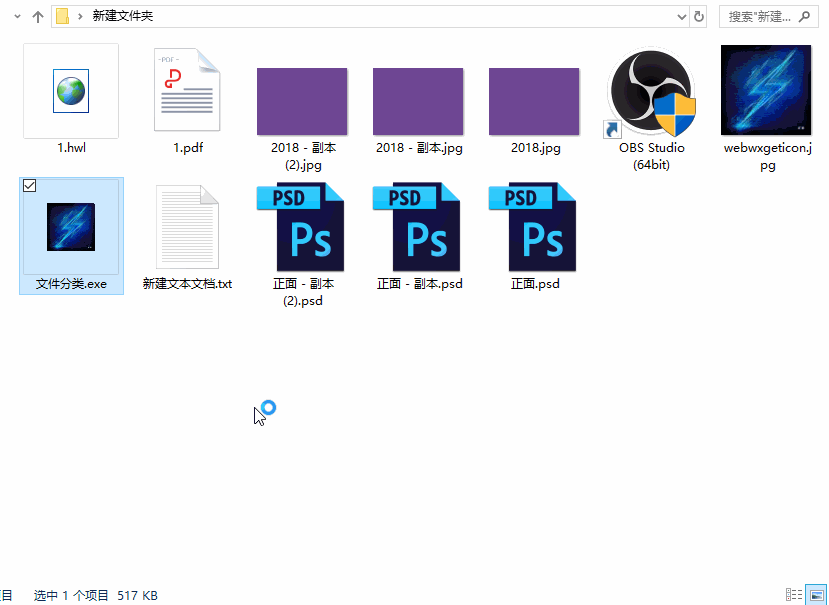Refresh the folder view
Image resolution: width=829 pixels, height=605 pixels.
699,17
